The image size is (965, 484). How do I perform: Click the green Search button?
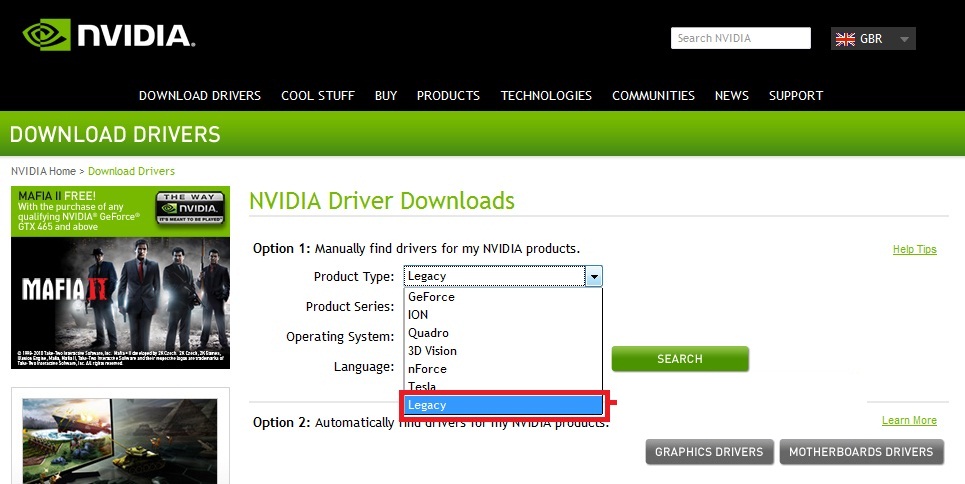(680, 359)
